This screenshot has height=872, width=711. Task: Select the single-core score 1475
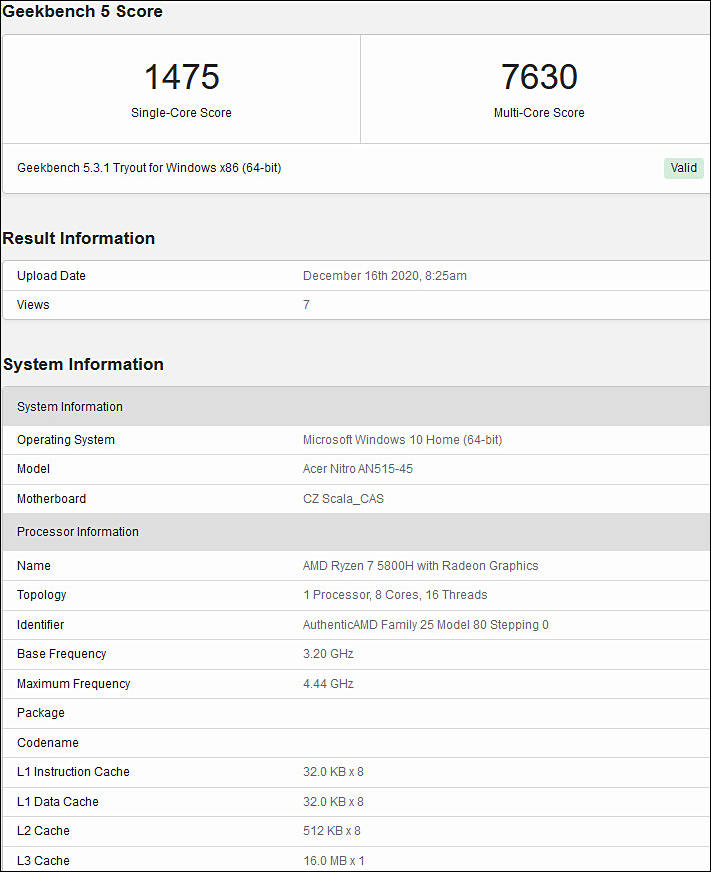click(x=181, y=77)
